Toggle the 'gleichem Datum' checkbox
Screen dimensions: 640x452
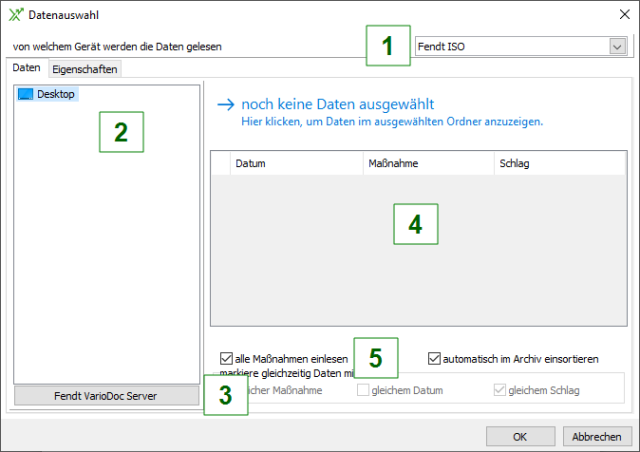pos(363,390)
